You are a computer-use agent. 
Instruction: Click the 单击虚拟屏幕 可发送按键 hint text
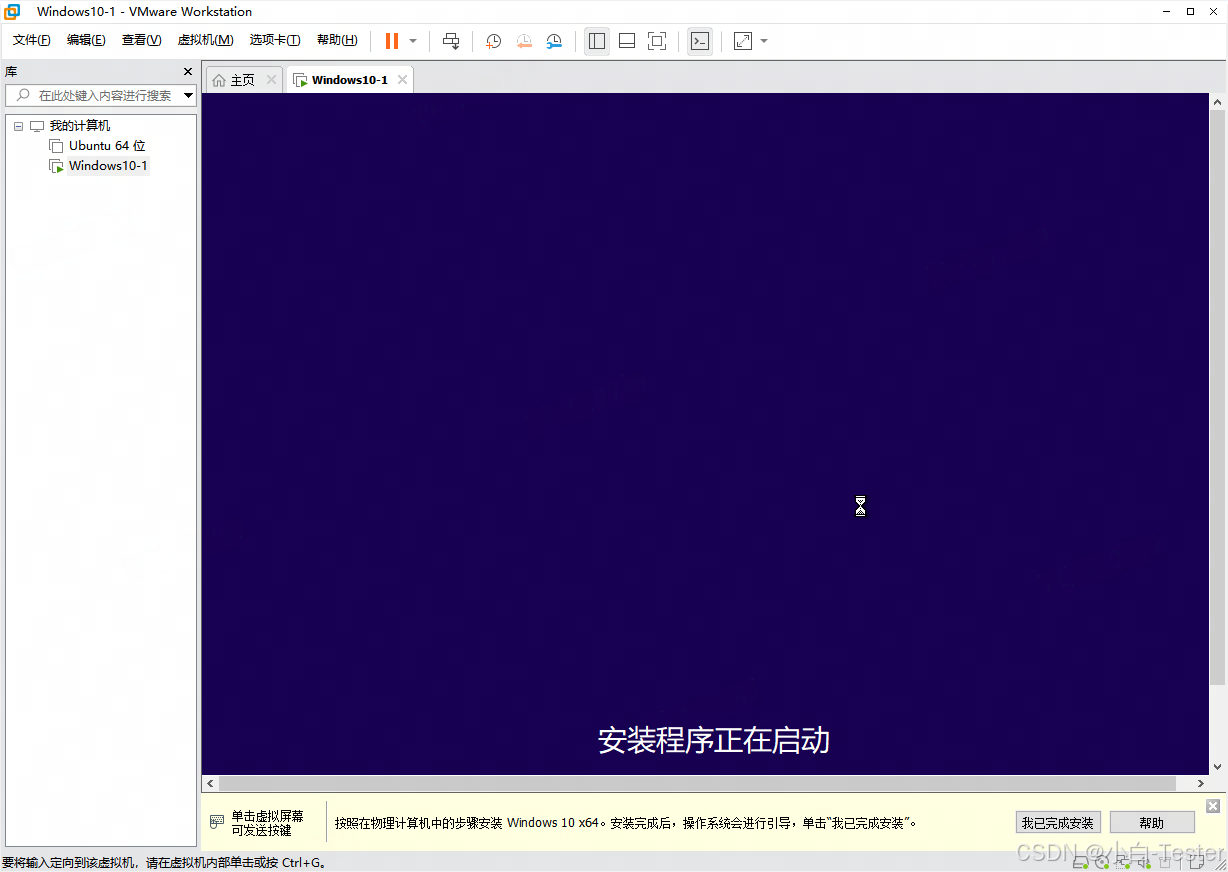tap(267, 823)
